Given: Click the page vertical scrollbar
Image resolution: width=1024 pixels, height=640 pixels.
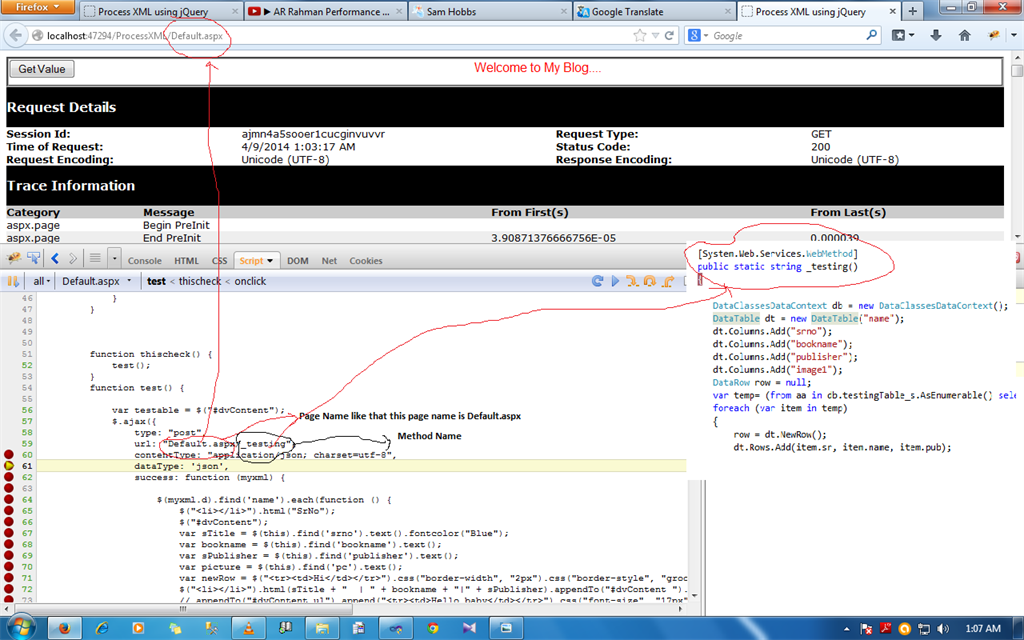Looking at the screenshot, I should pos(1017,72).
